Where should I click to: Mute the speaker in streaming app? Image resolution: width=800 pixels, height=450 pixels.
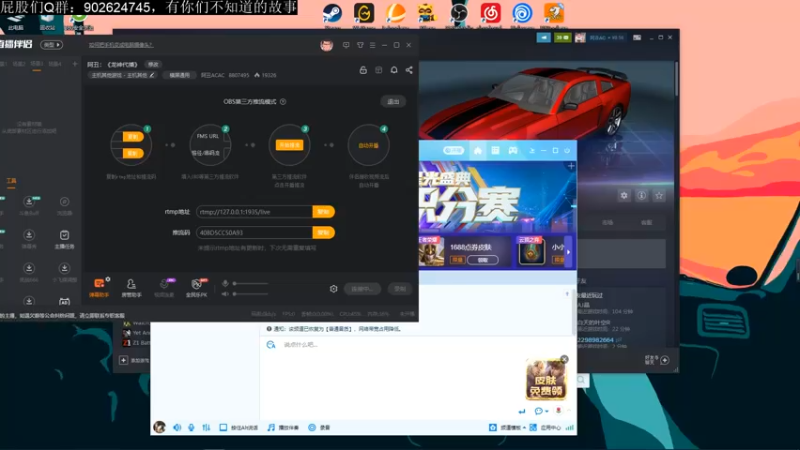(225, 294)
